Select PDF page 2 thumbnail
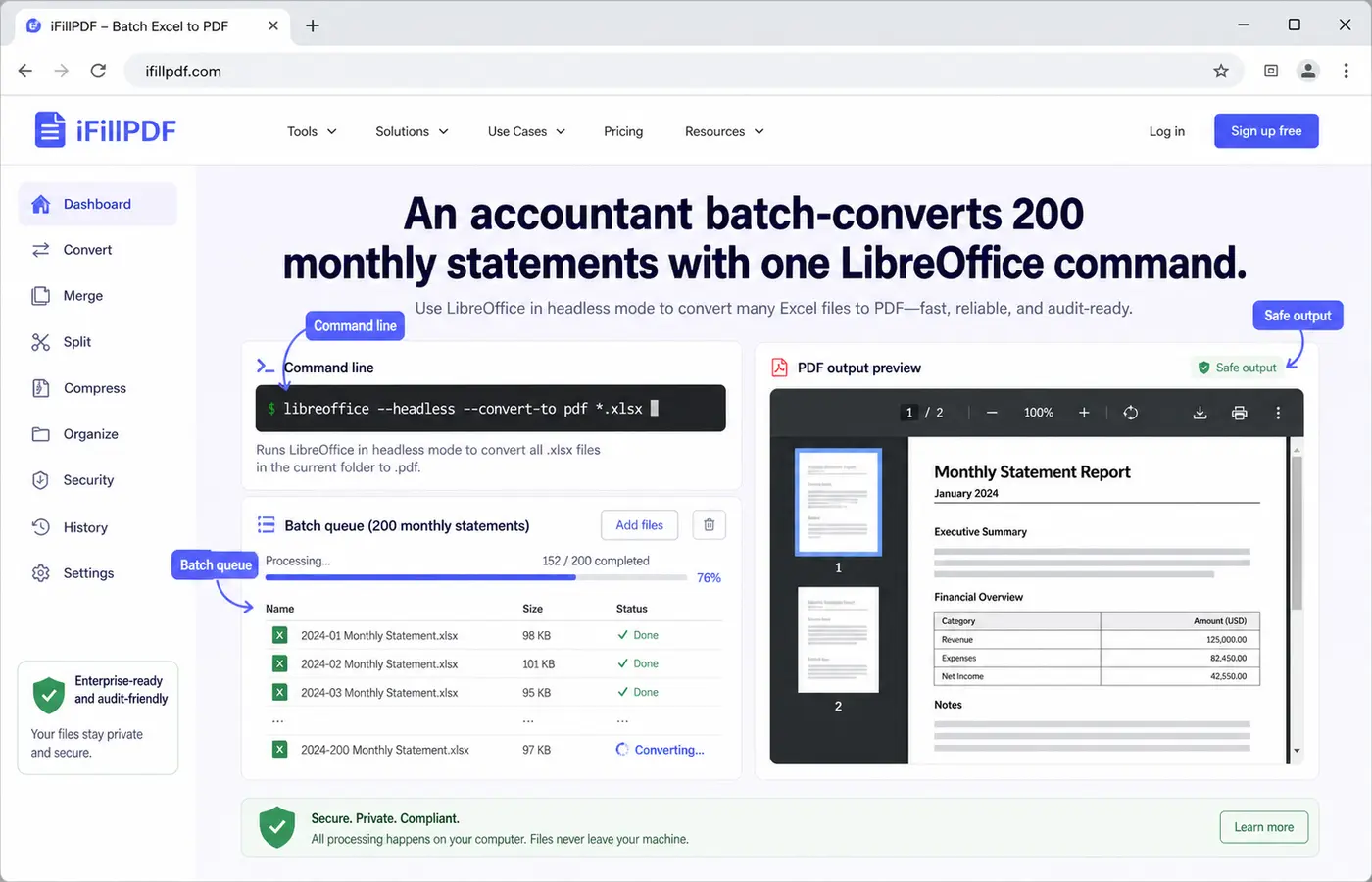The height and width of the screenshot is (882, 1372). click(x=838, y=640)
